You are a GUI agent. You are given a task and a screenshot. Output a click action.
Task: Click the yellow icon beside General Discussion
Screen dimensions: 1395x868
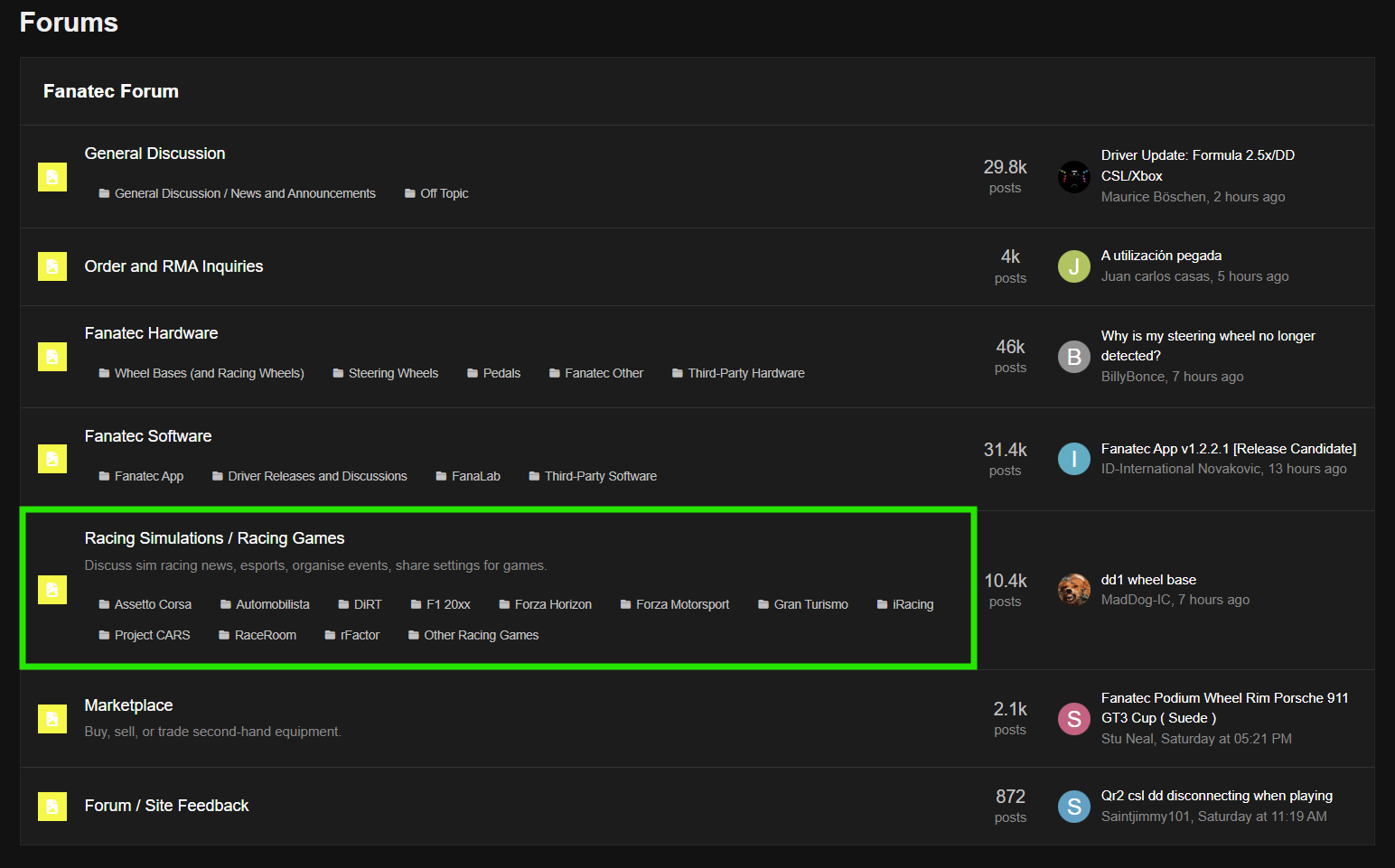52,177
